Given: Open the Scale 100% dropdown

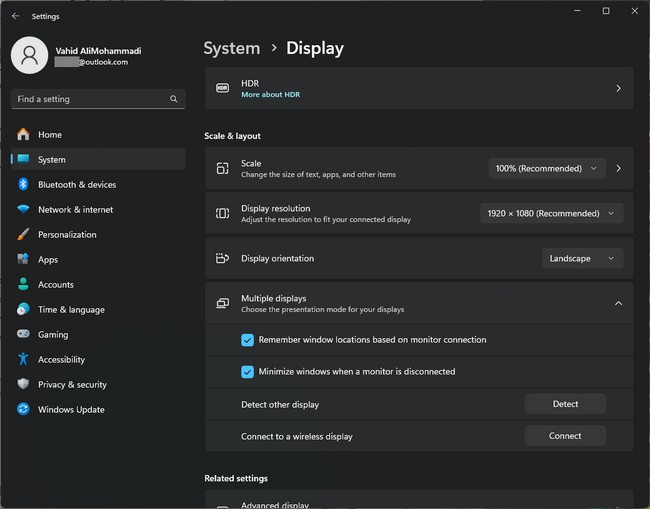Looking at the screenshot, I should pyautogui.click(x=547, y=168).
